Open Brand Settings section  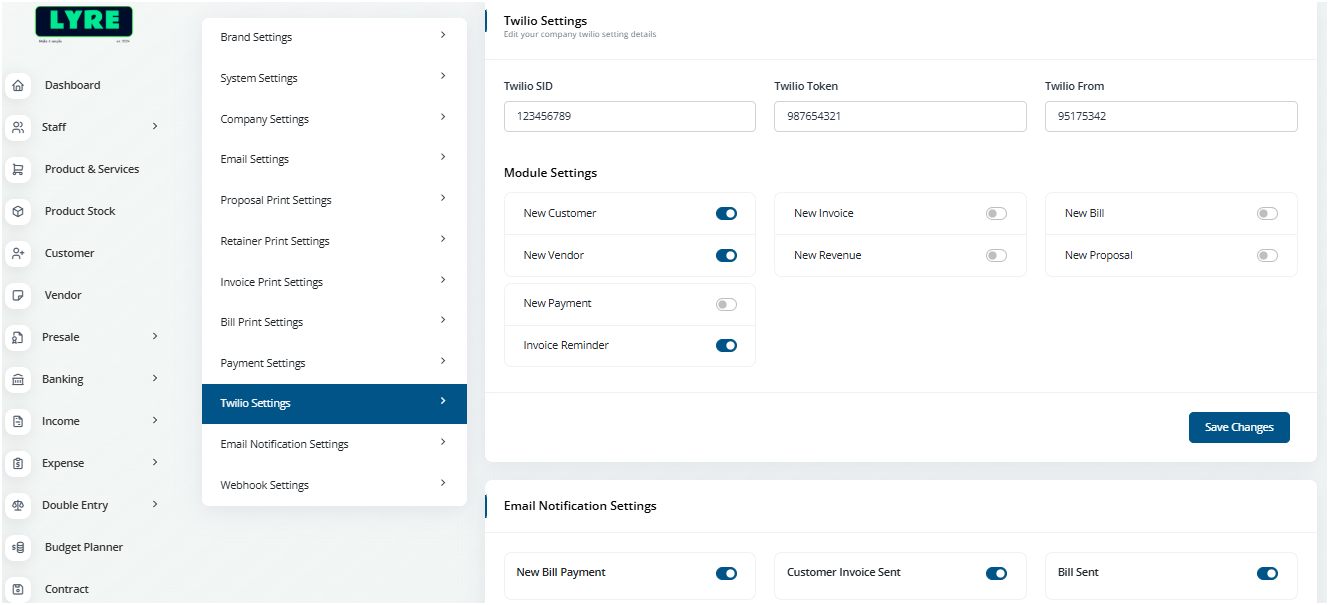pyautogui.click(x=334, y=37)
